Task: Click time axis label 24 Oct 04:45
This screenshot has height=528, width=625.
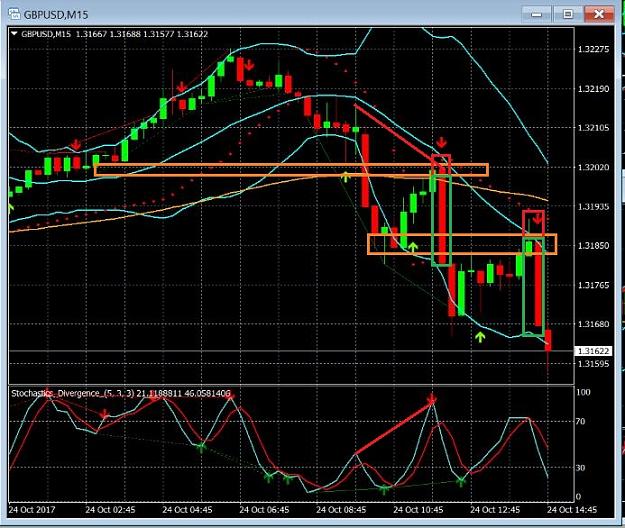Action: [187, 510]
